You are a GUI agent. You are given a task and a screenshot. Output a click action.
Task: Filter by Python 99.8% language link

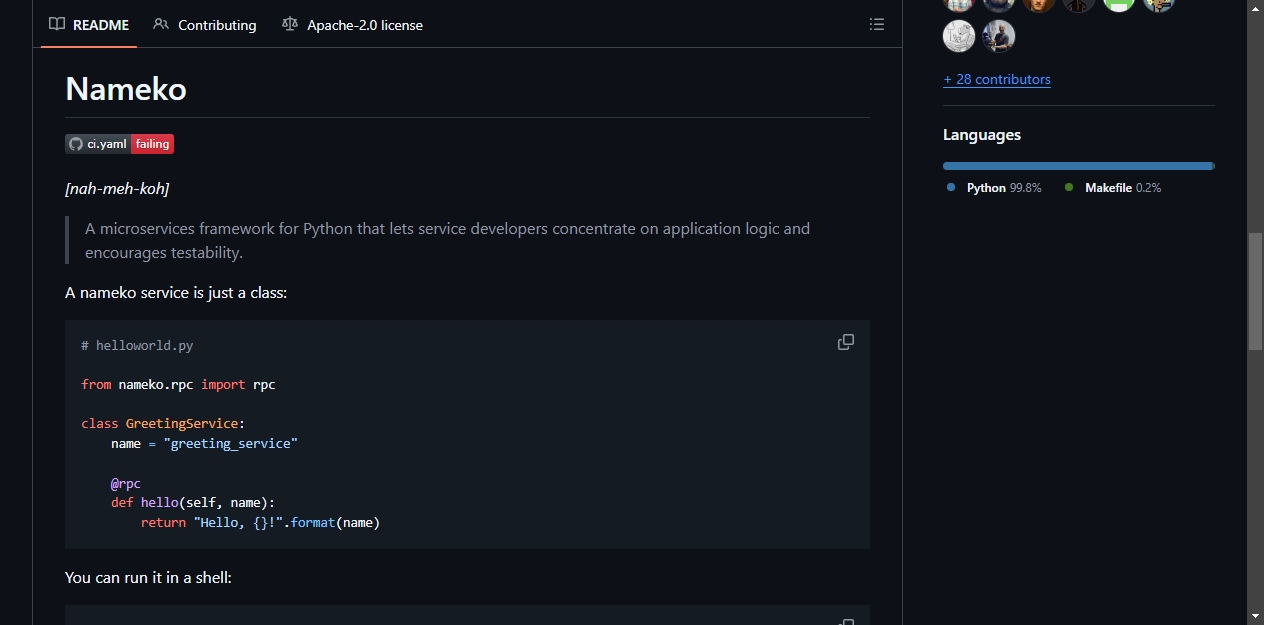point(994,188)
